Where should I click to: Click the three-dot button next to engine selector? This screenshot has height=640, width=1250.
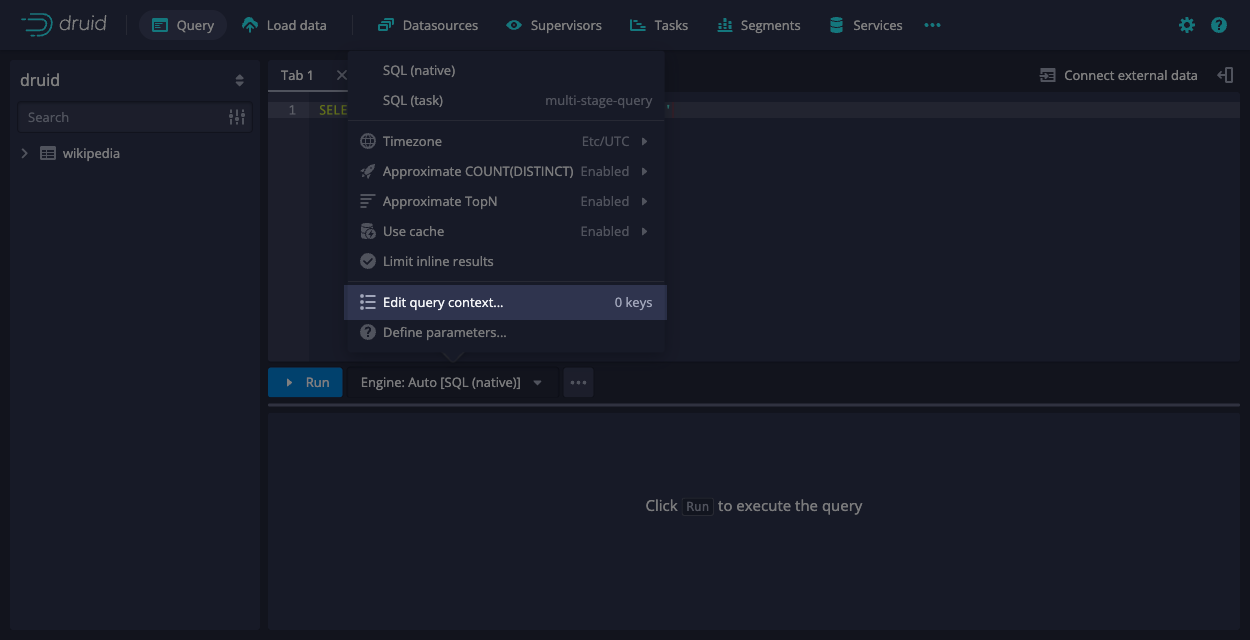click(x=578, y=382)
